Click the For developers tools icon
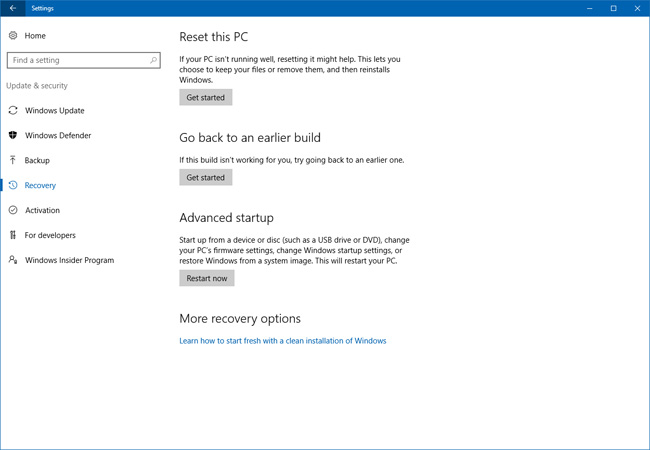Image resolution: width=650 pixels, height=450 pixels. [13, 235]
